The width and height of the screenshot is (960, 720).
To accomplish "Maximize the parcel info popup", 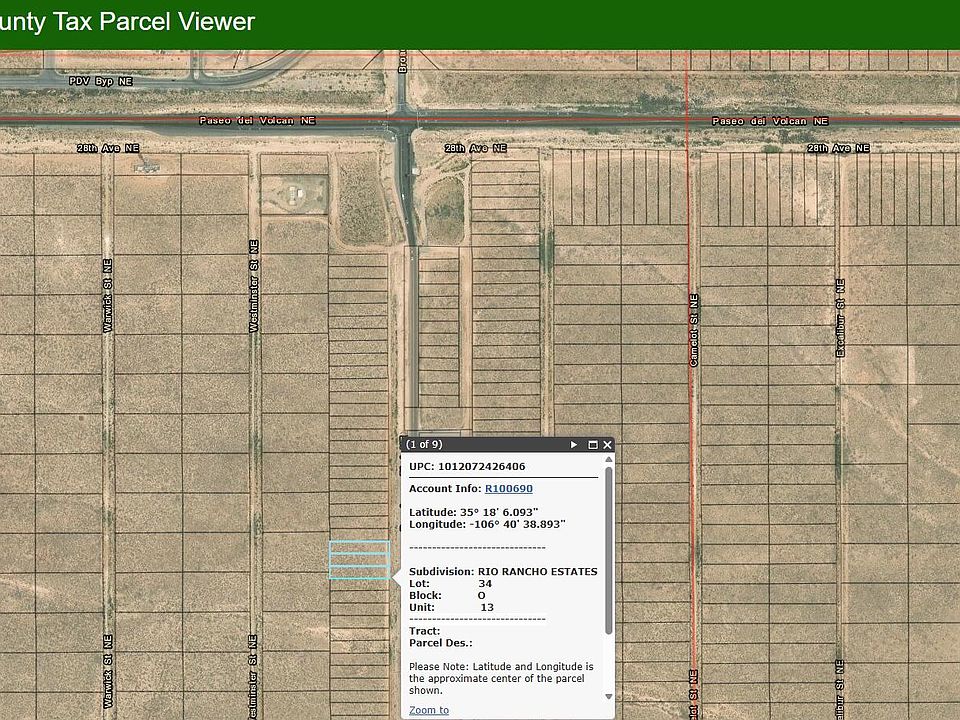I will click(592, 445).
